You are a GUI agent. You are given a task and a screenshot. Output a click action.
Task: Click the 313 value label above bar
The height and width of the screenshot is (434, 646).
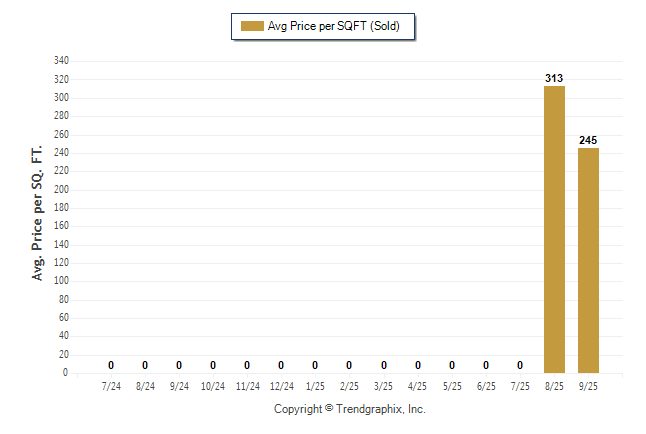click(554, 77)
